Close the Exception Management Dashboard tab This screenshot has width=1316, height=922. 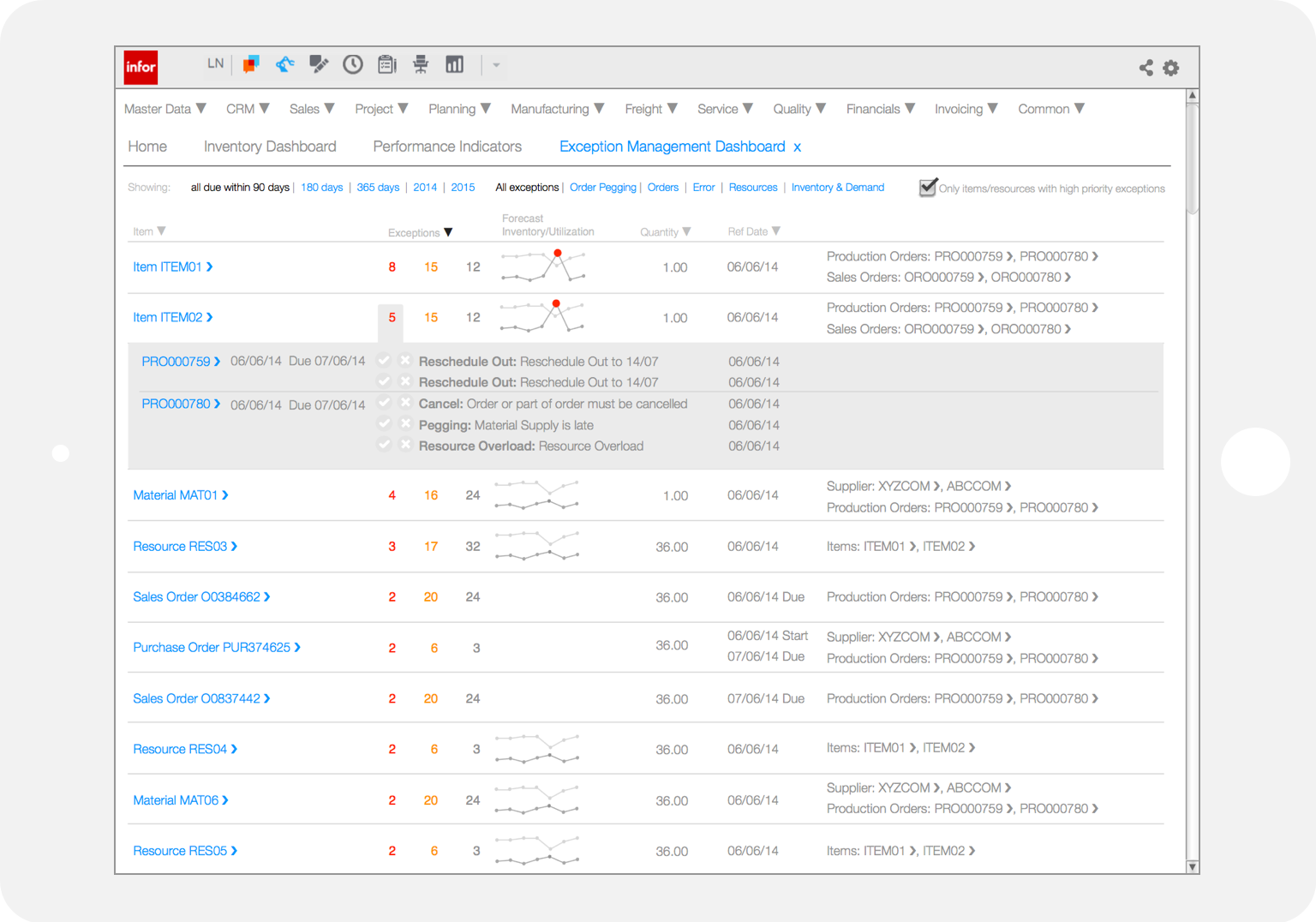(798, 147)
